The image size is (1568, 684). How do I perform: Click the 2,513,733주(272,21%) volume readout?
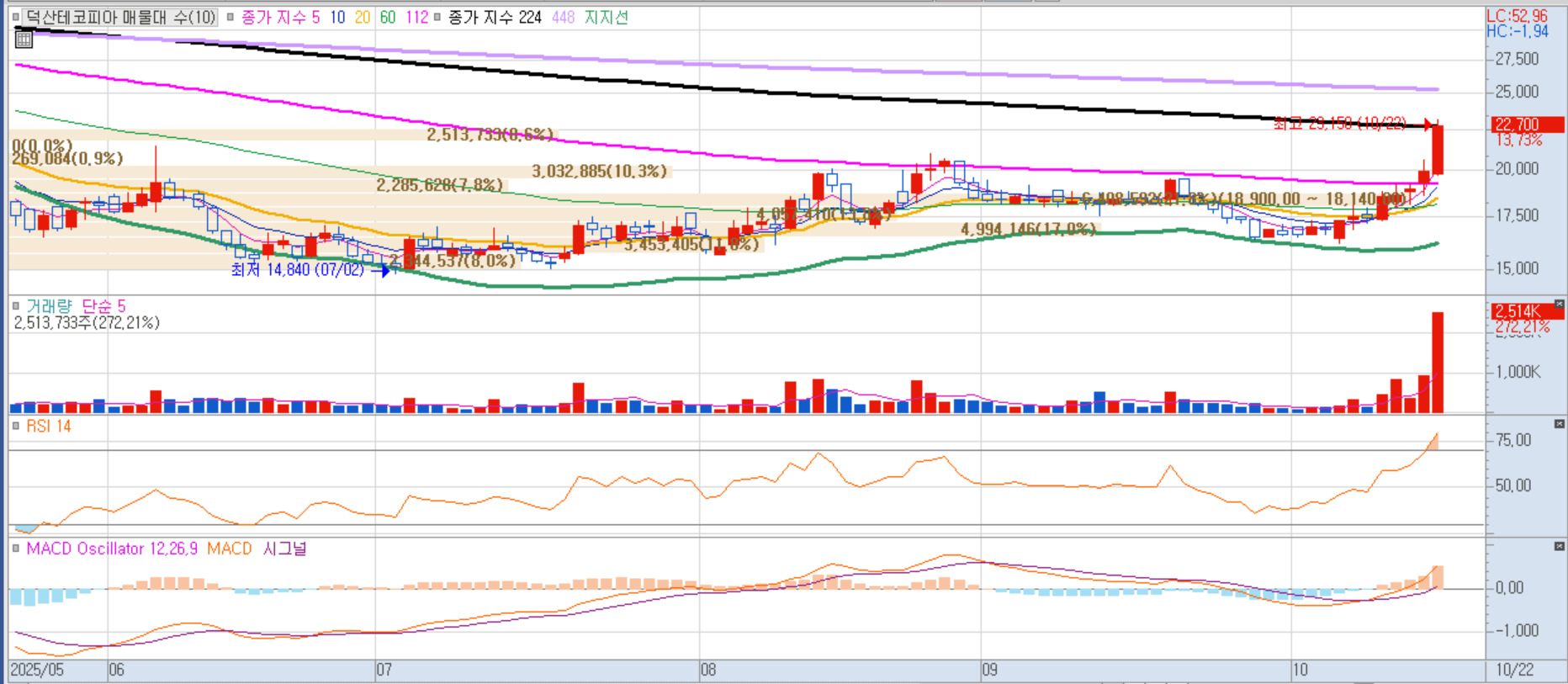coord(87,323)
